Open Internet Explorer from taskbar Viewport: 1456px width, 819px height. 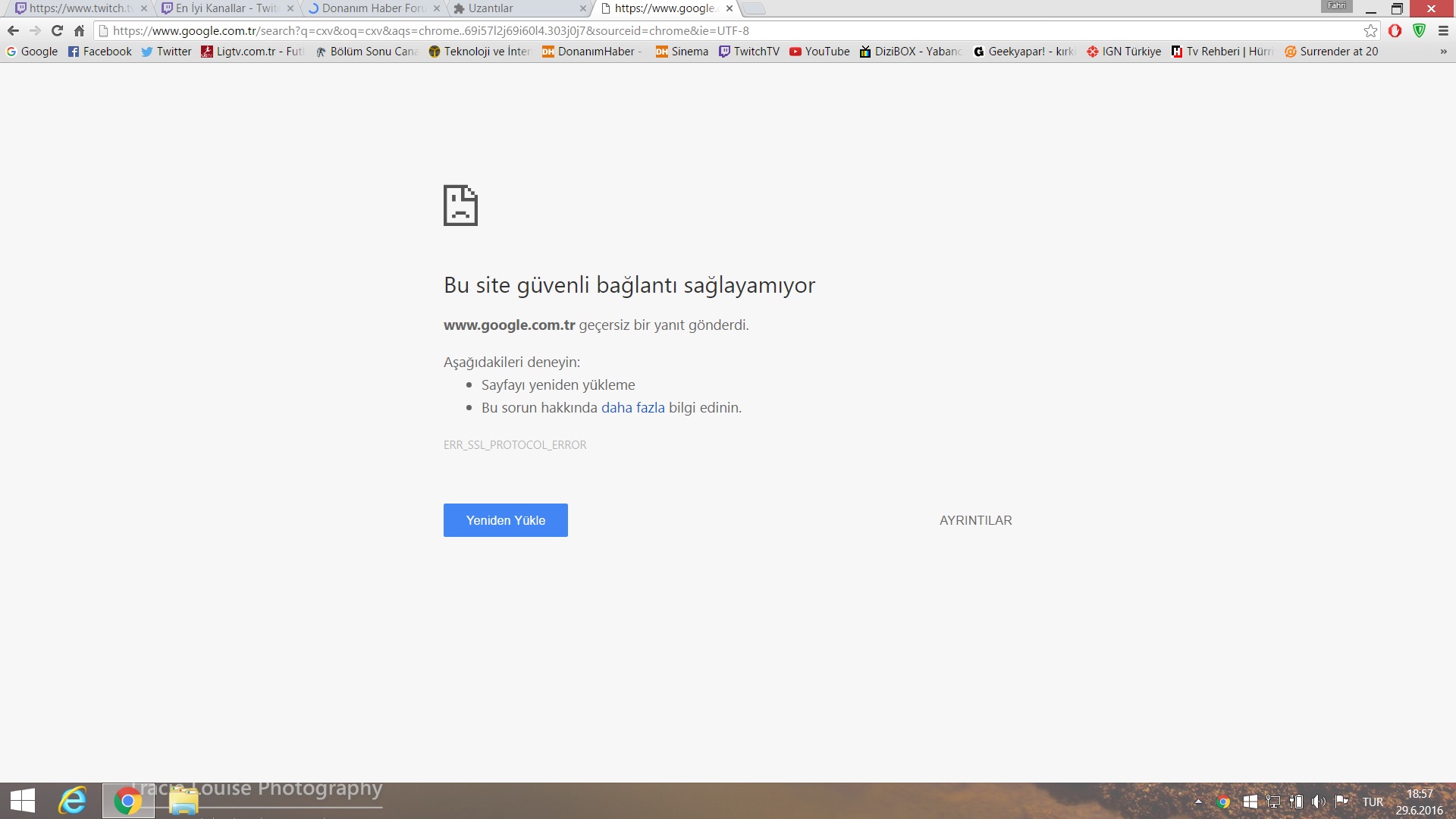pos(73,801)
